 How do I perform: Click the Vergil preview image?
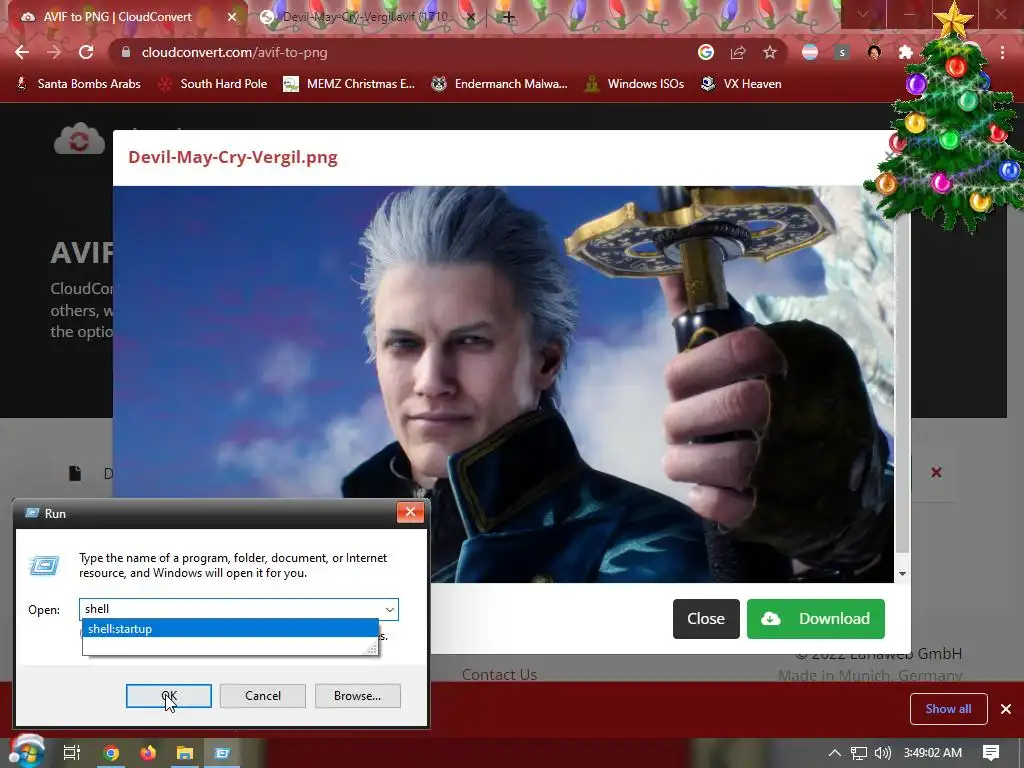(503, 384)
